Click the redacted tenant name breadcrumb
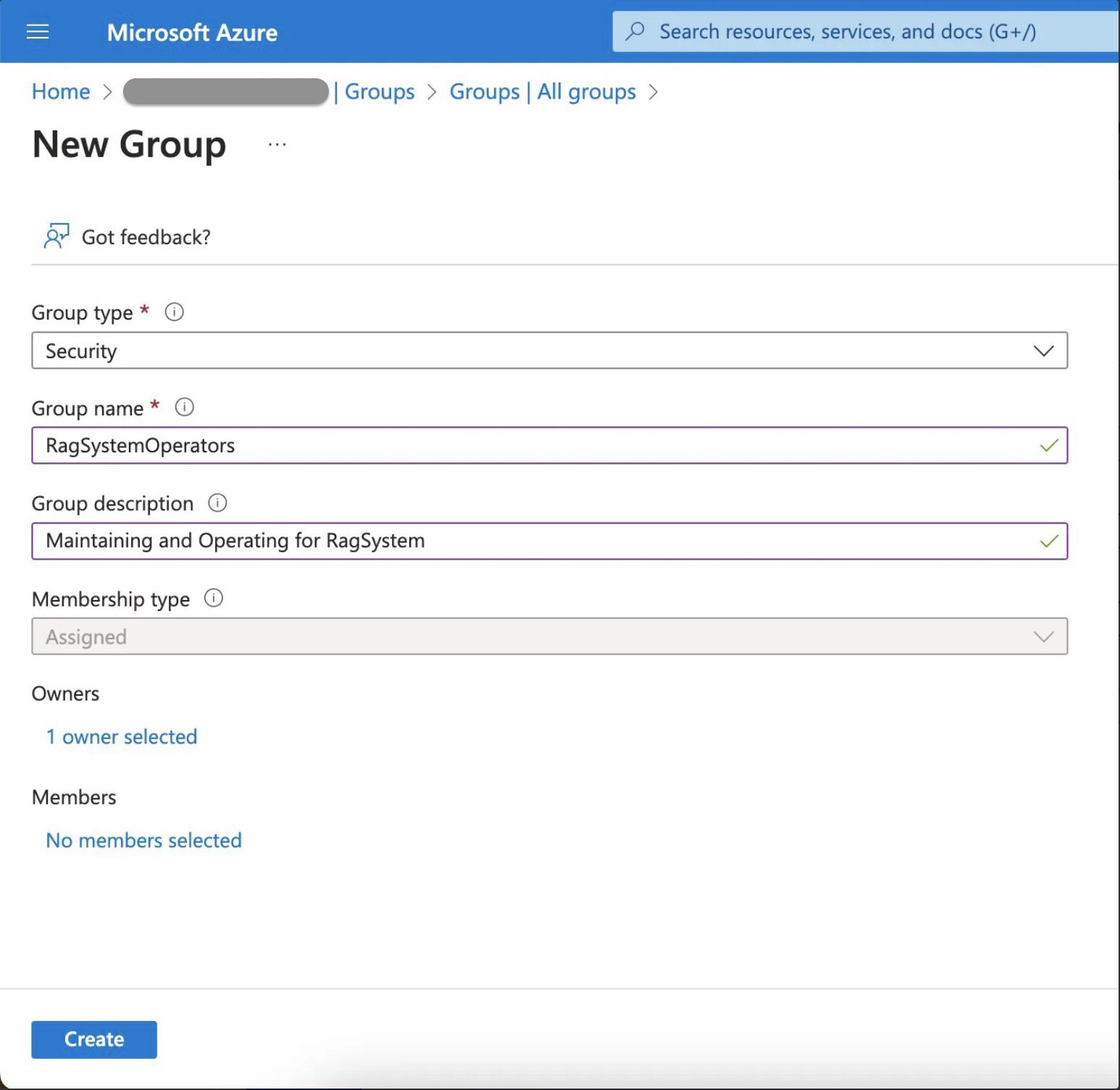1120x1090 pixels. pos(226,91)
